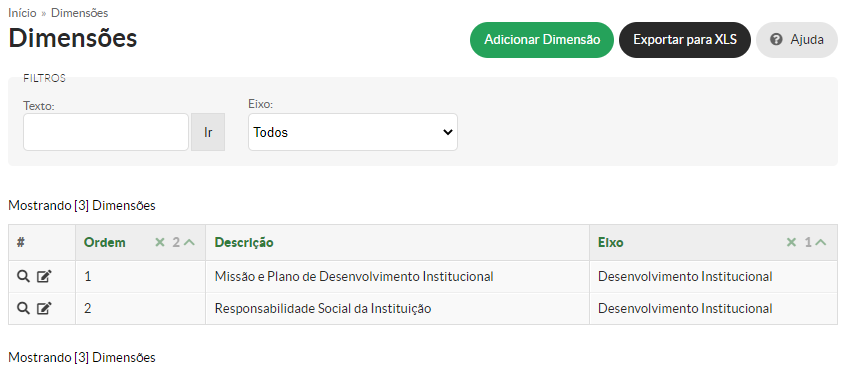The width and height of the screenshot is (849, 371).
Task: Go to Início in breadcrumb
Action: (22, 12)
